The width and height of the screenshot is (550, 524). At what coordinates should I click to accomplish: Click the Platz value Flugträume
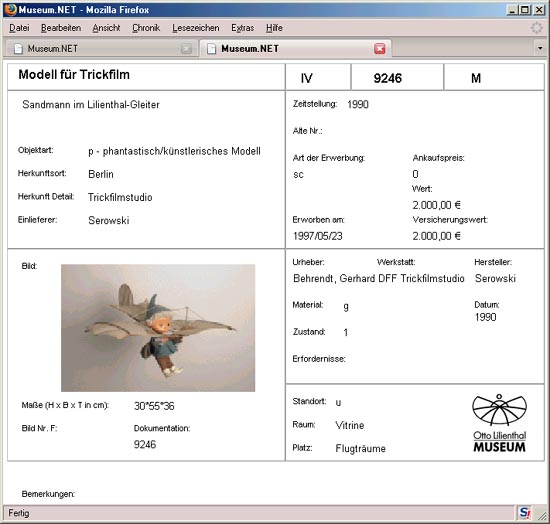[x=361, y=449]
